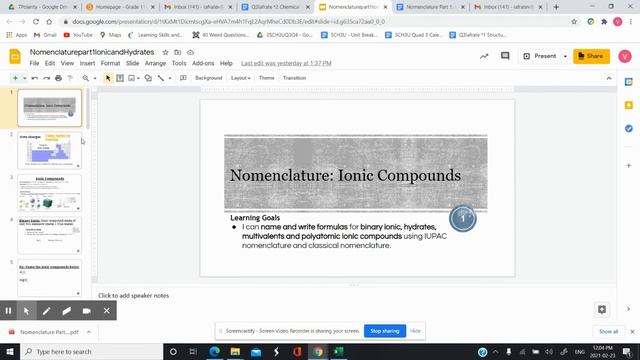The width and height of the screenshot is (640, 360).
Task: Insert a text box
Action: click(x=120, y=78)
